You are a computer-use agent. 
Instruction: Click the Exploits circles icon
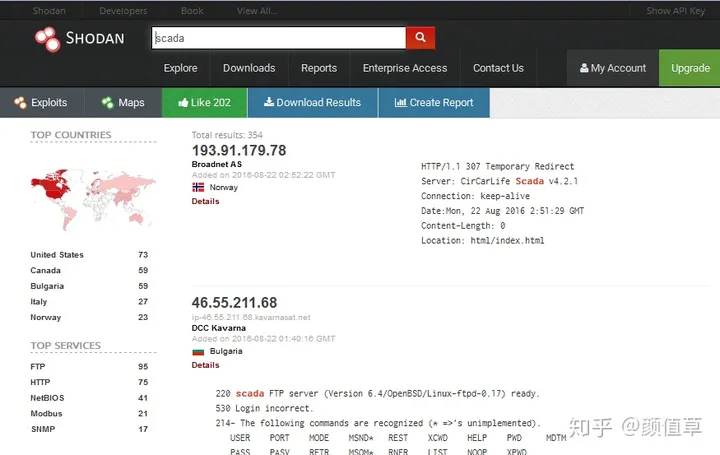(x=20, y=102)
